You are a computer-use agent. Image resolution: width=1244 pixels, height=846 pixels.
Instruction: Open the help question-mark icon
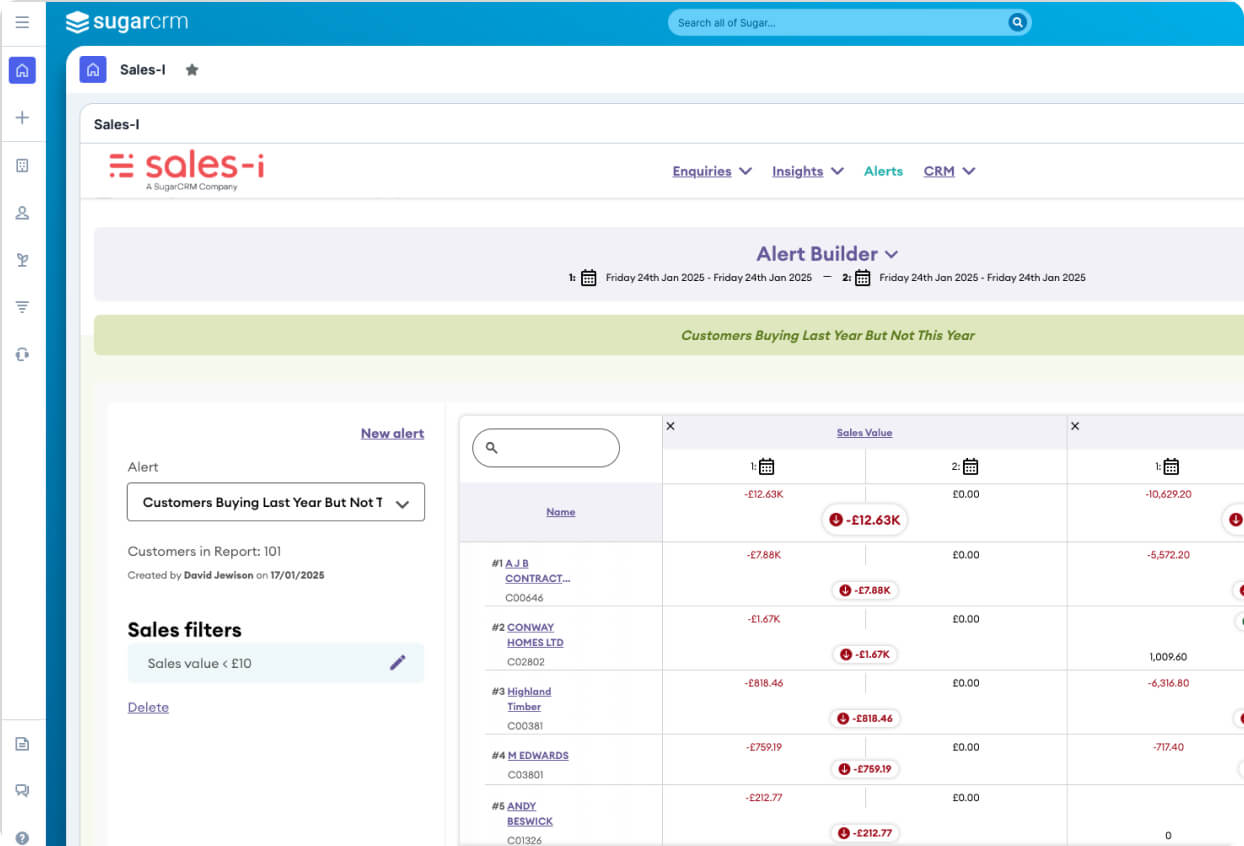[22, 838]
